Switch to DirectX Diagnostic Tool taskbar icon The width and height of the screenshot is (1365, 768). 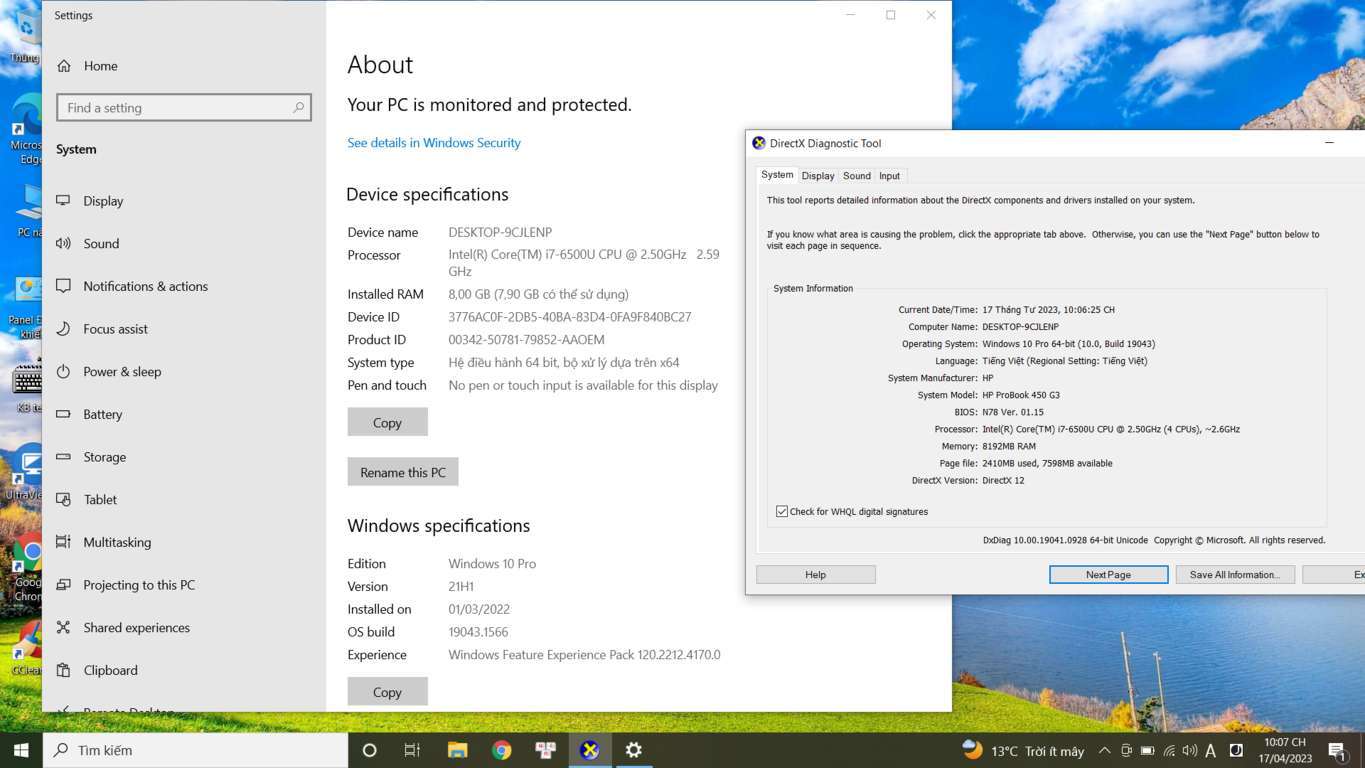[x=590, y=750]
